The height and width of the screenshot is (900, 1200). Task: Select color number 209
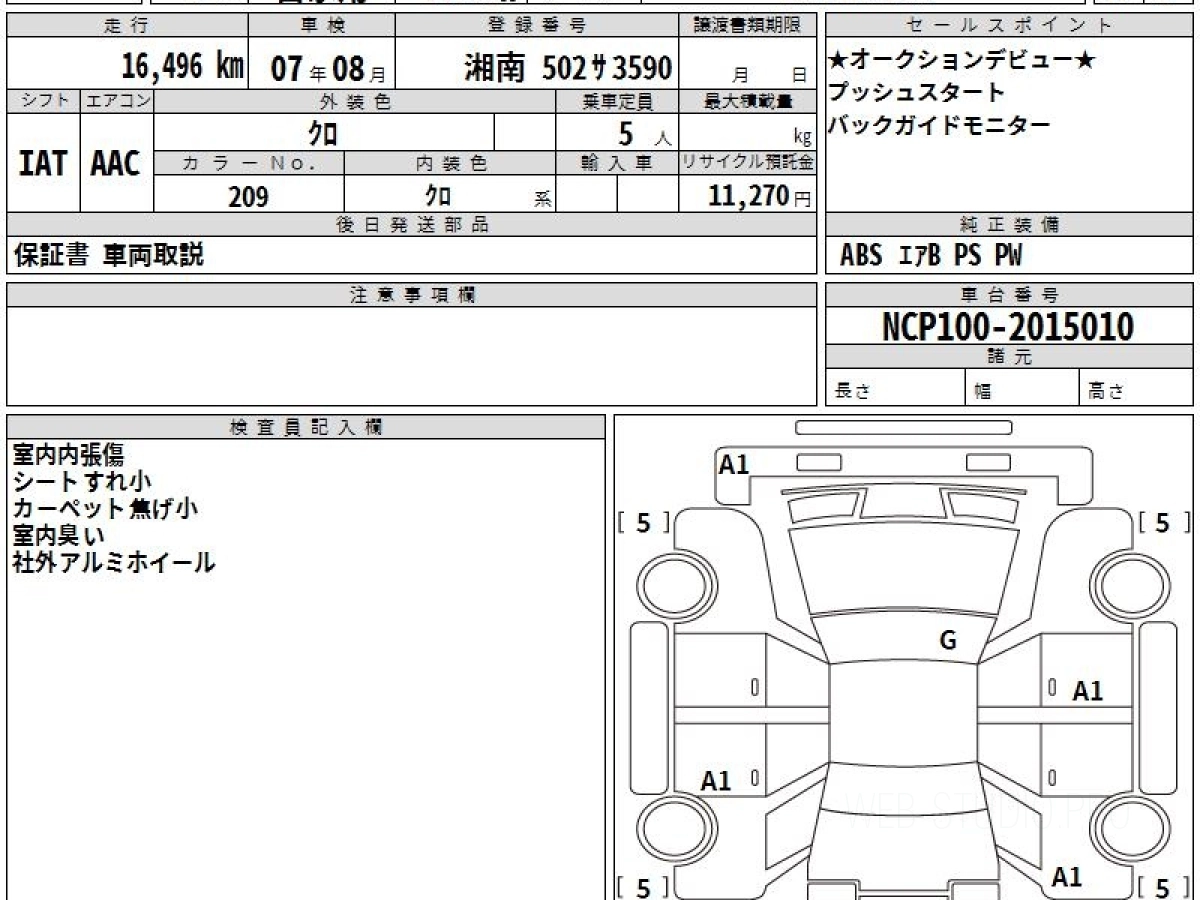pyautogui.click(x=249, y=196)
